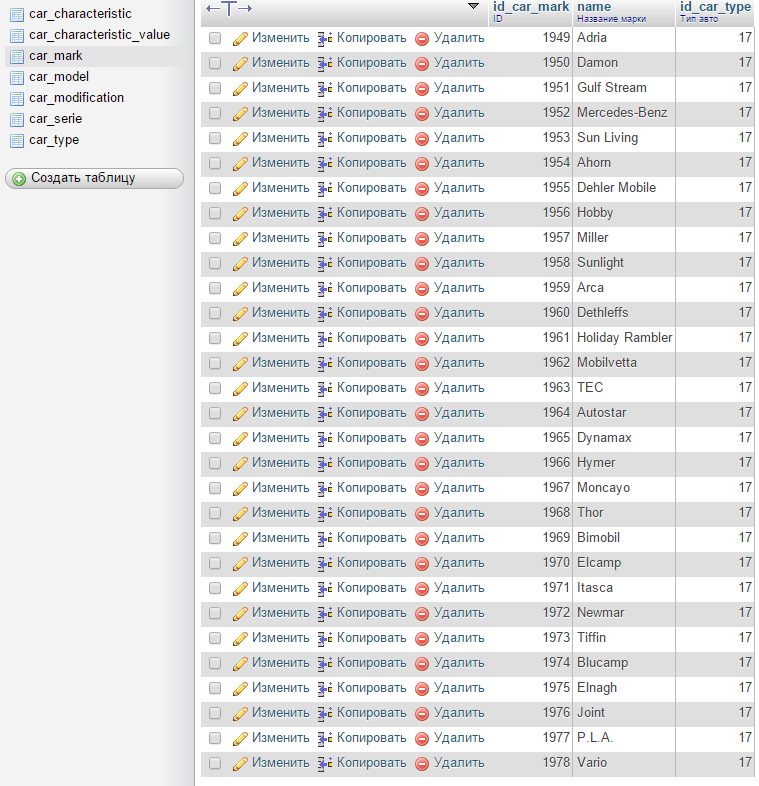This screenshot has width=759, height=786.
Task: Click pencil icon in the Sunlight row
Action: click(240, 264)
